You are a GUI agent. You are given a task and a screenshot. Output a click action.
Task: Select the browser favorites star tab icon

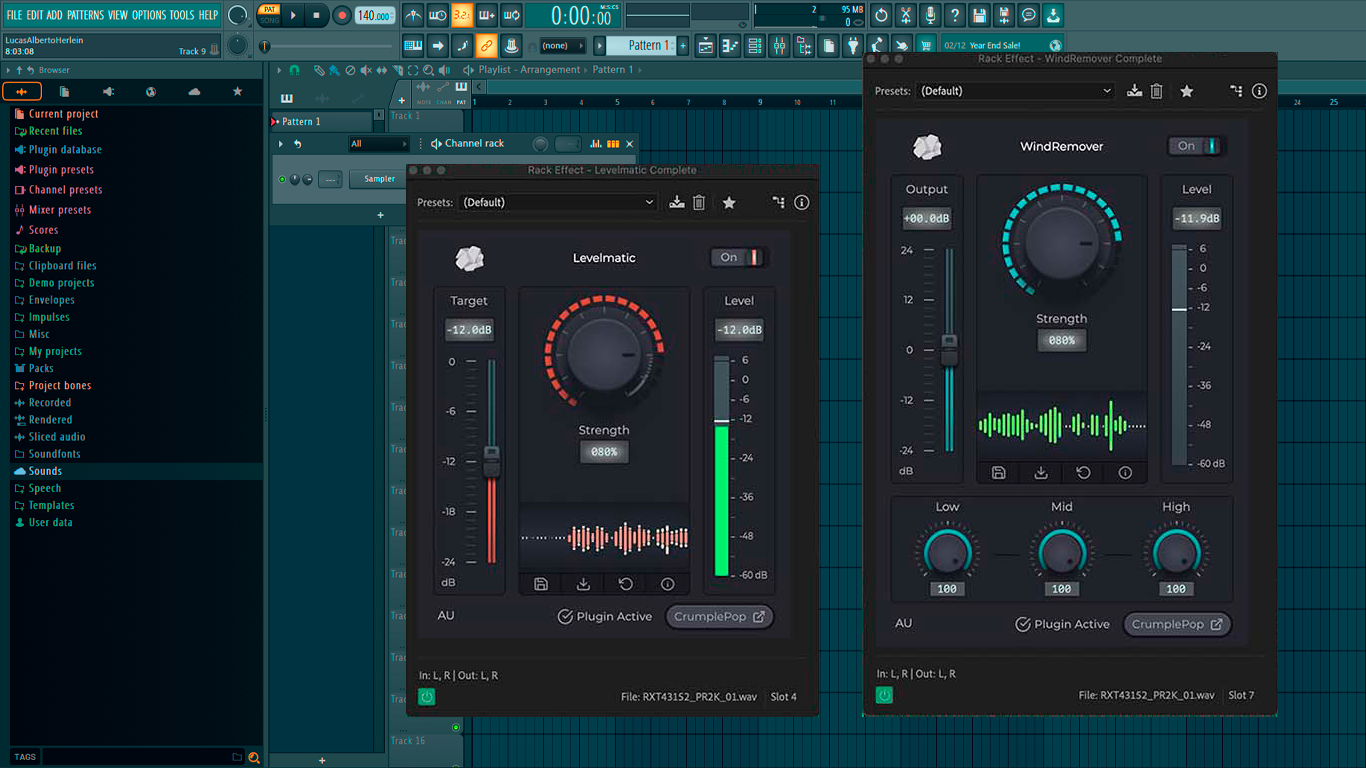(x=237, y=91)
